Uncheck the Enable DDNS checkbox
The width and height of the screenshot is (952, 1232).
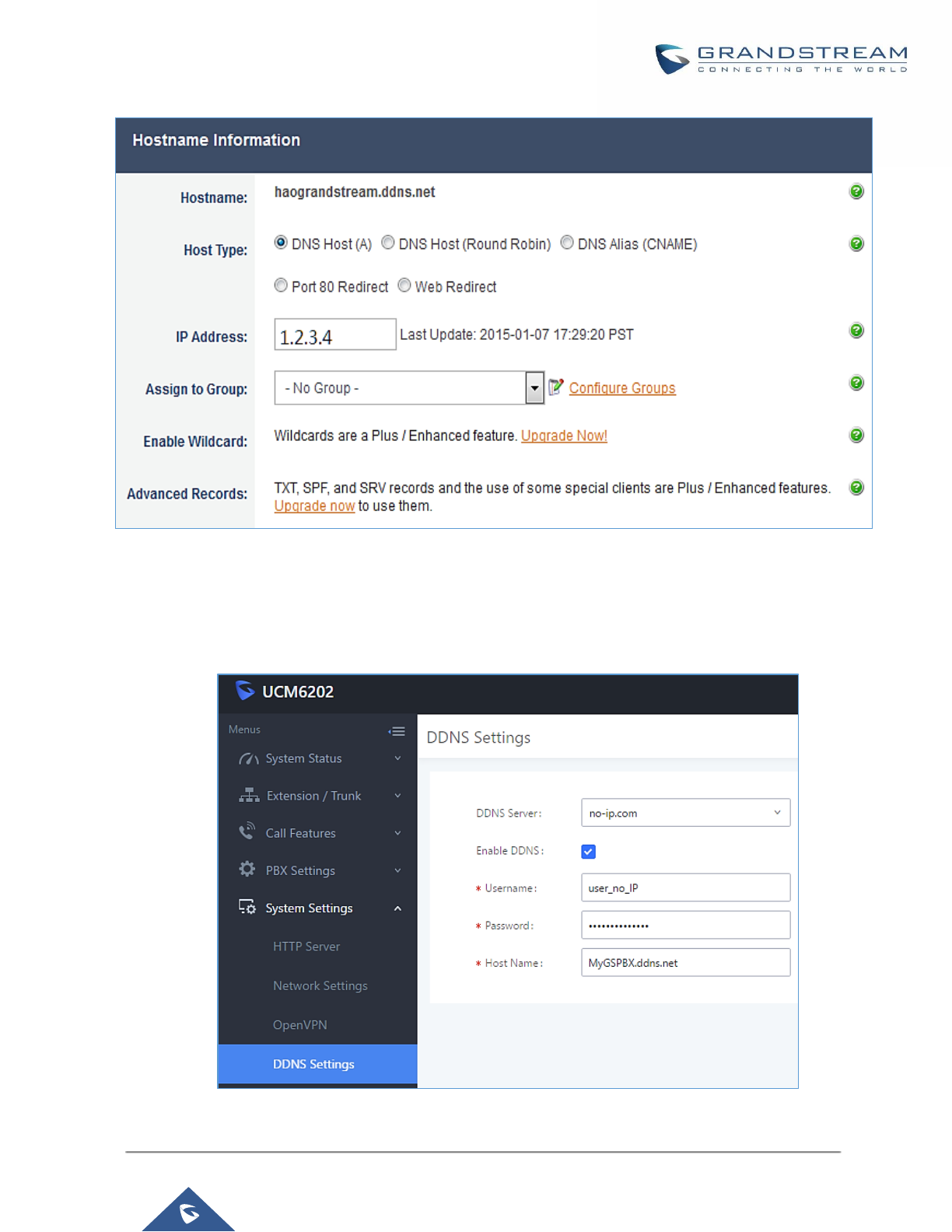pos(588,852)
